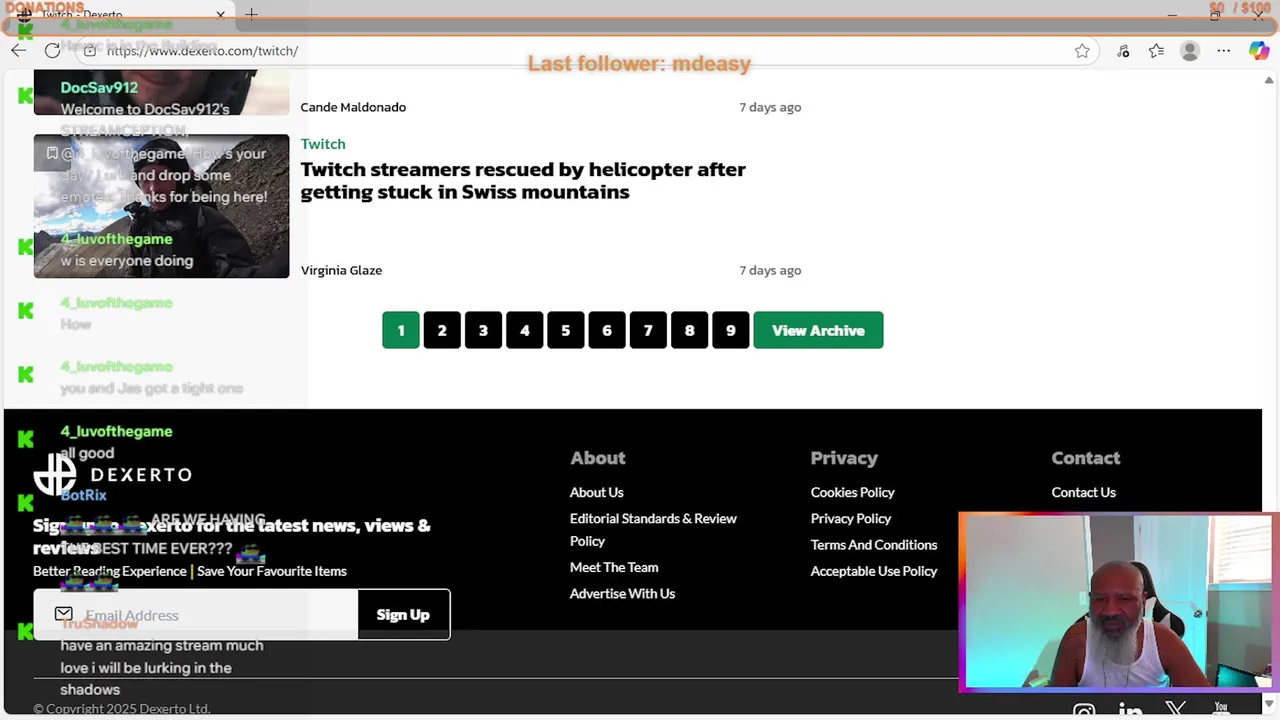Click the envelope icon in the email field
1280x720 pixels.
point(63,614)
